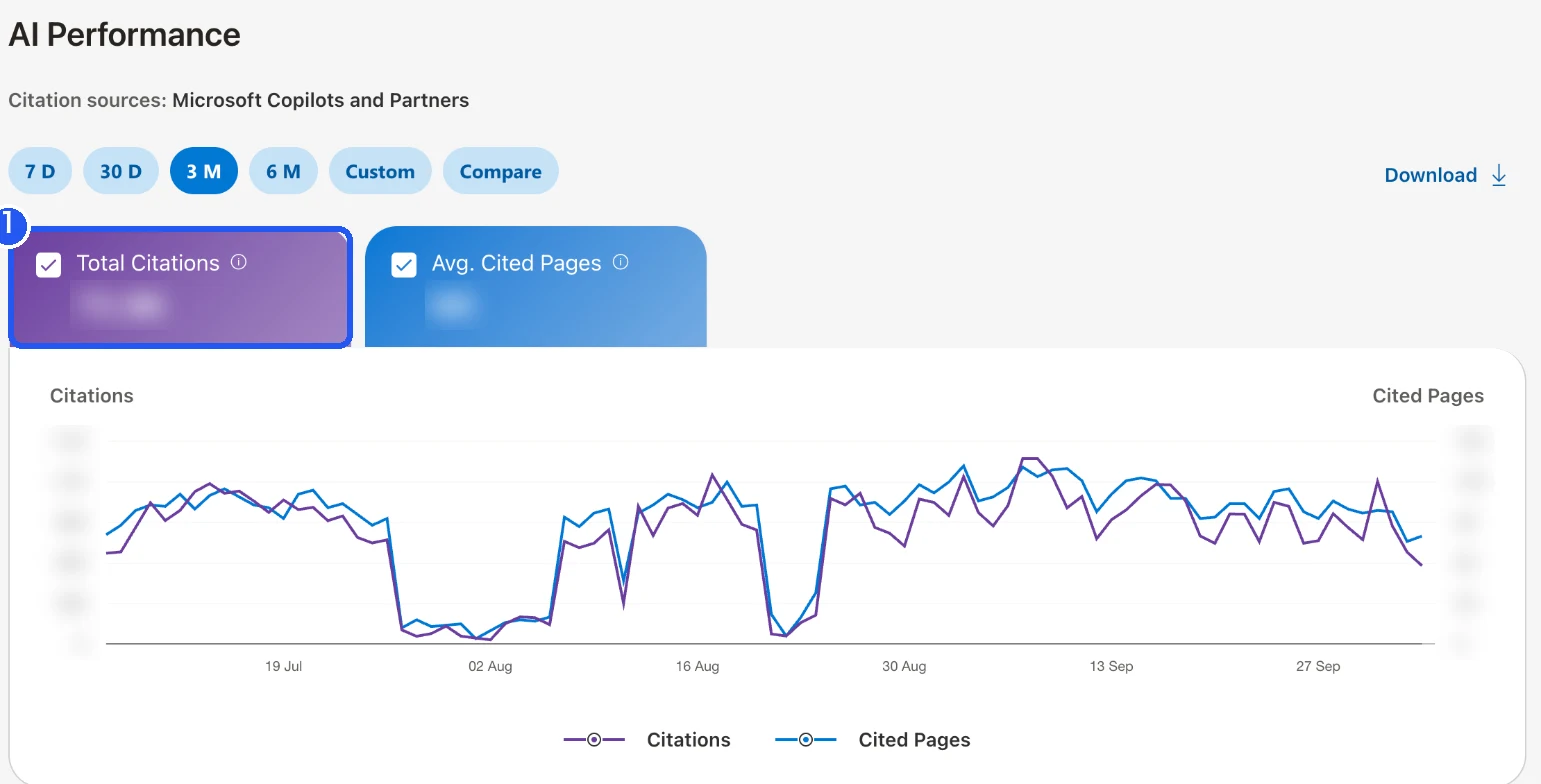Click the Avg. Cited Pages card title
1541x784 pixels.
click(x=517, y=263)
